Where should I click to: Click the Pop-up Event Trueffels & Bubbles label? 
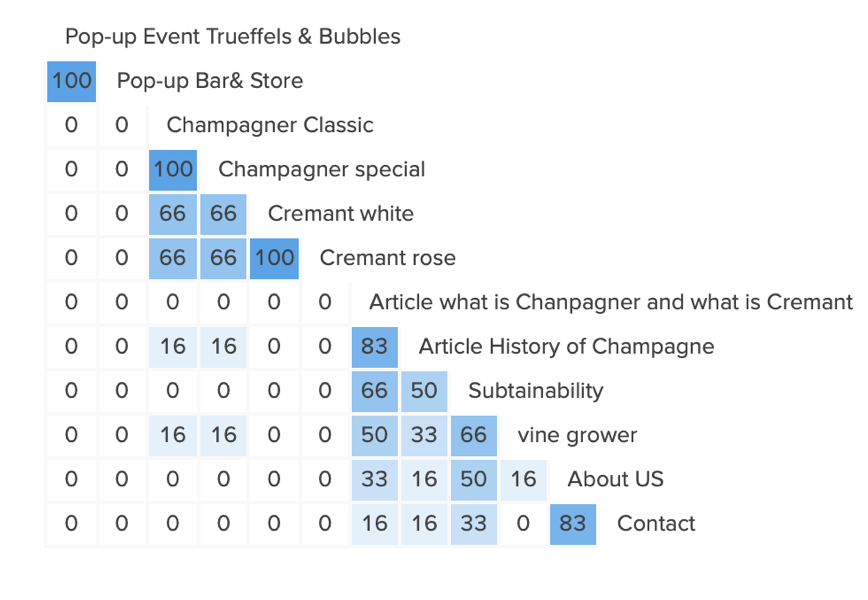[x=232, y=37]
